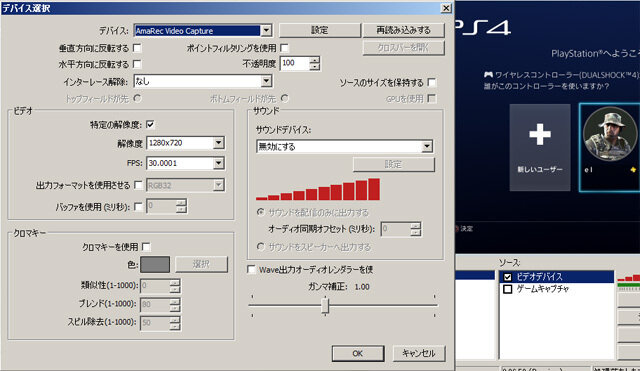Increase opacity with the up stepper arrow
The height and width of the screenshot is (371, 640).
314,60
